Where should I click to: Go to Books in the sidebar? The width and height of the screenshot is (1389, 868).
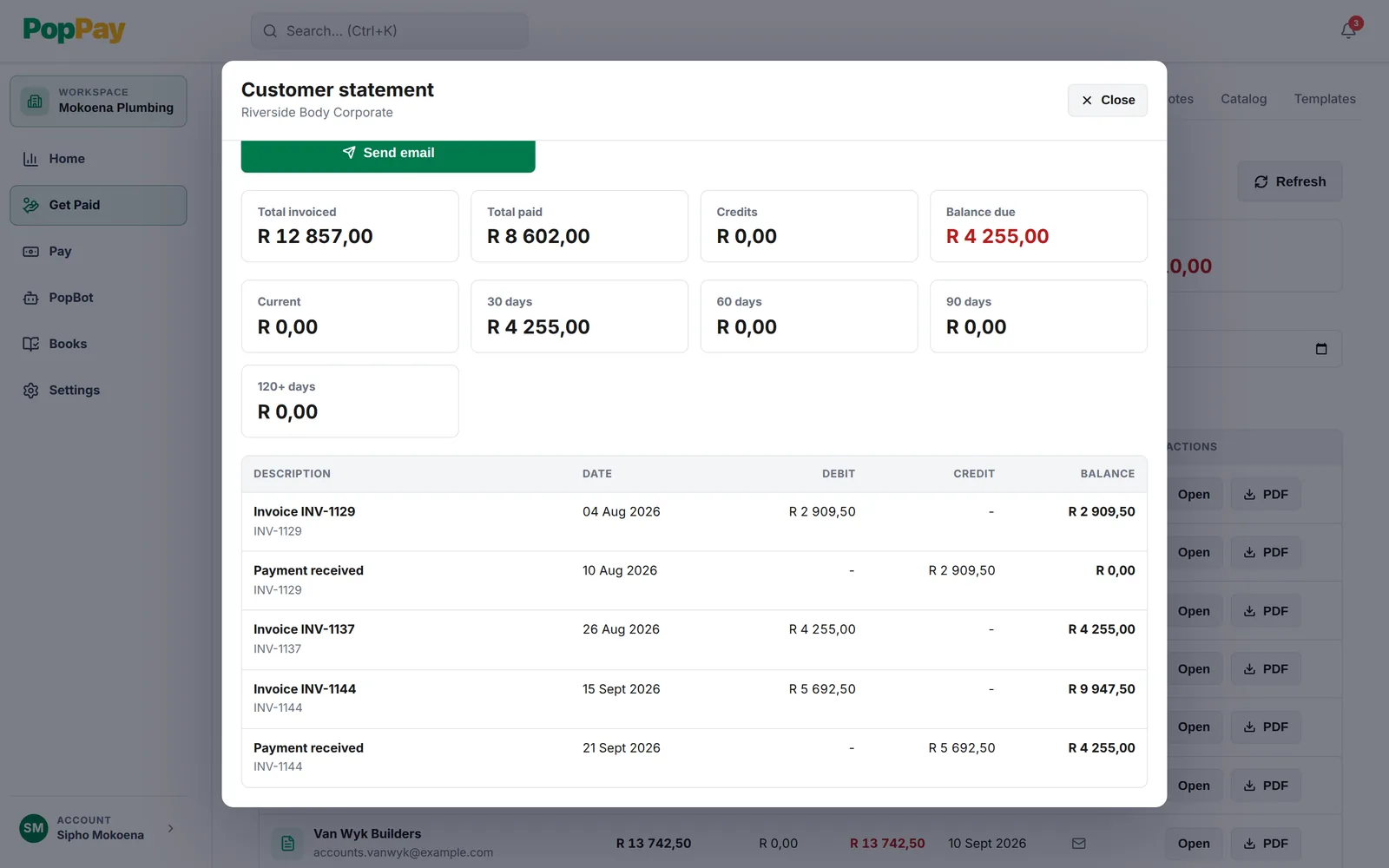(x=98, y=344)
